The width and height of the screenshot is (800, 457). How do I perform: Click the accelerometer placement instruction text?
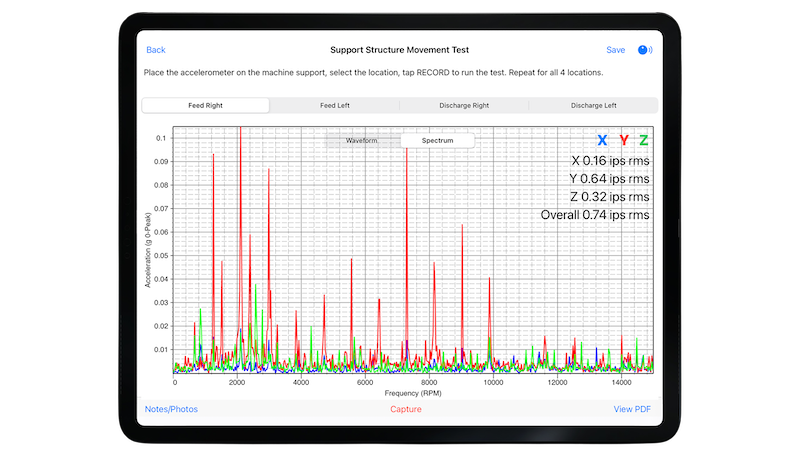coord(373,72)
